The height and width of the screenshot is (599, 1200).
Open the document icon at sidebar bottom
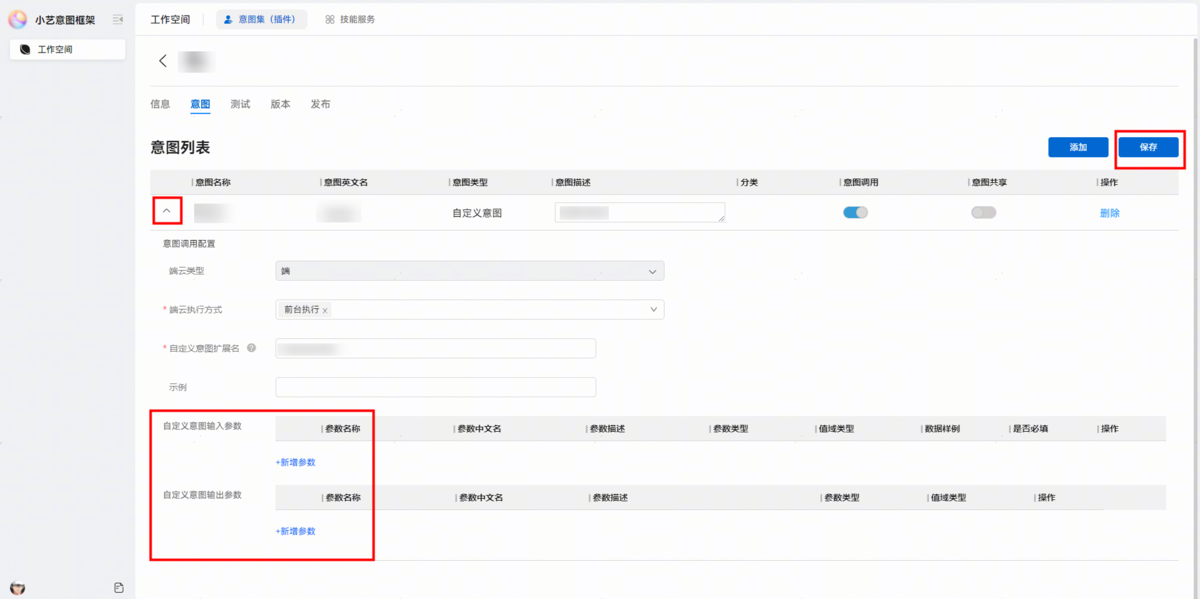(119, 587)
